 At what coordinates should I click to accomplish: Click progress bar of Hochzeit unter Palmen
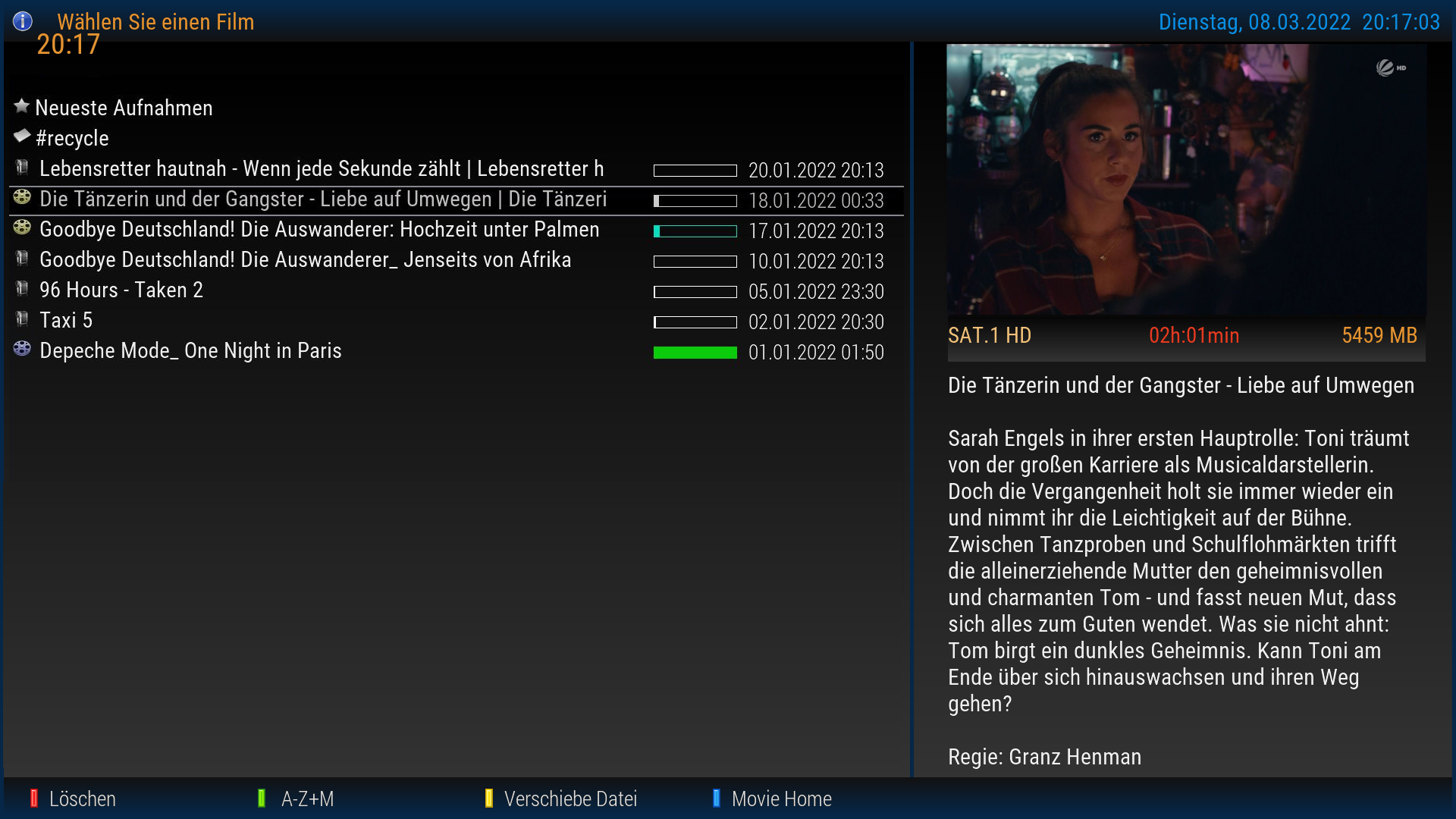695,231
